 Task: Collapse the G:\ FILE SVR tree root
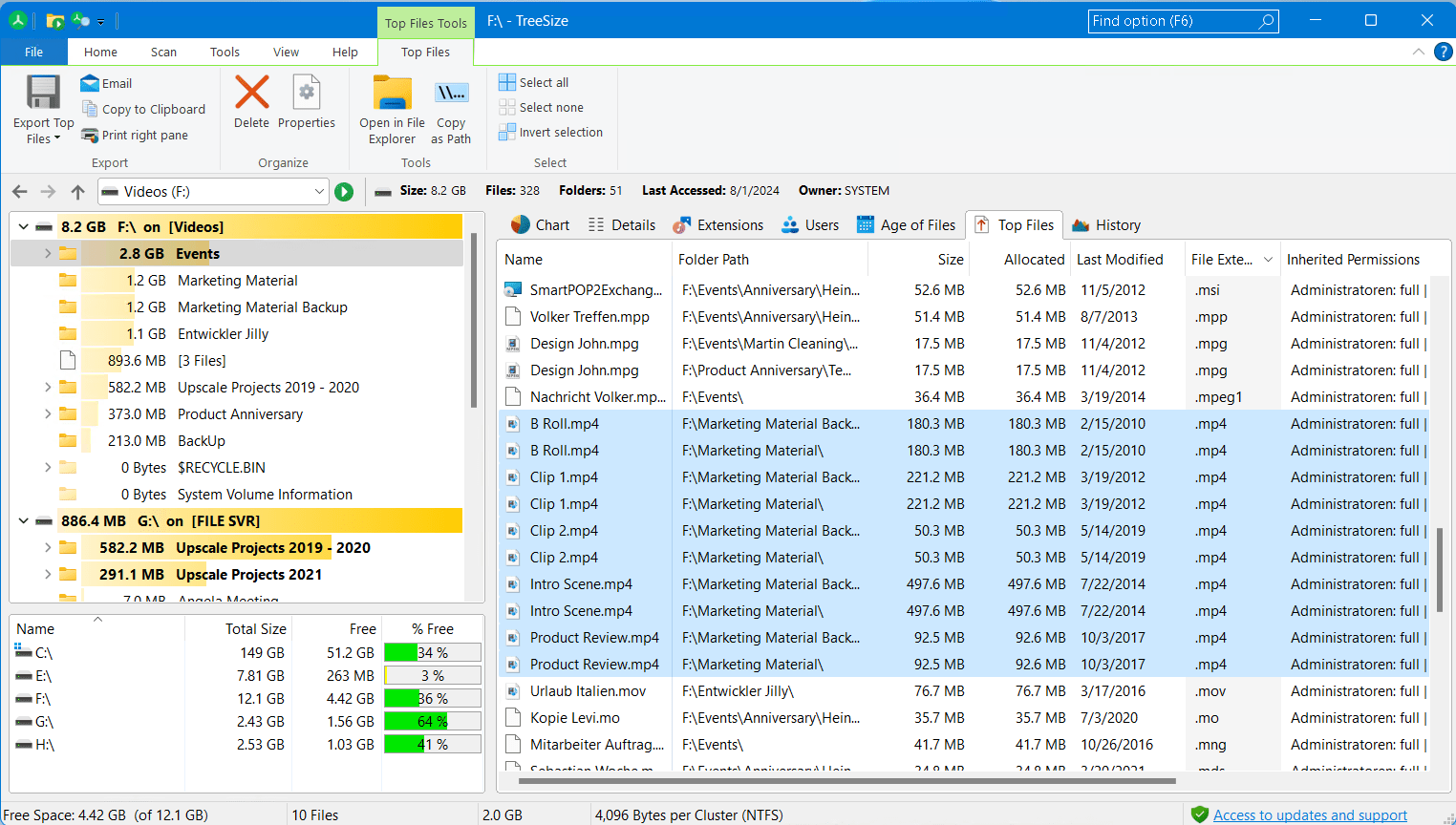tap(23, 521)
